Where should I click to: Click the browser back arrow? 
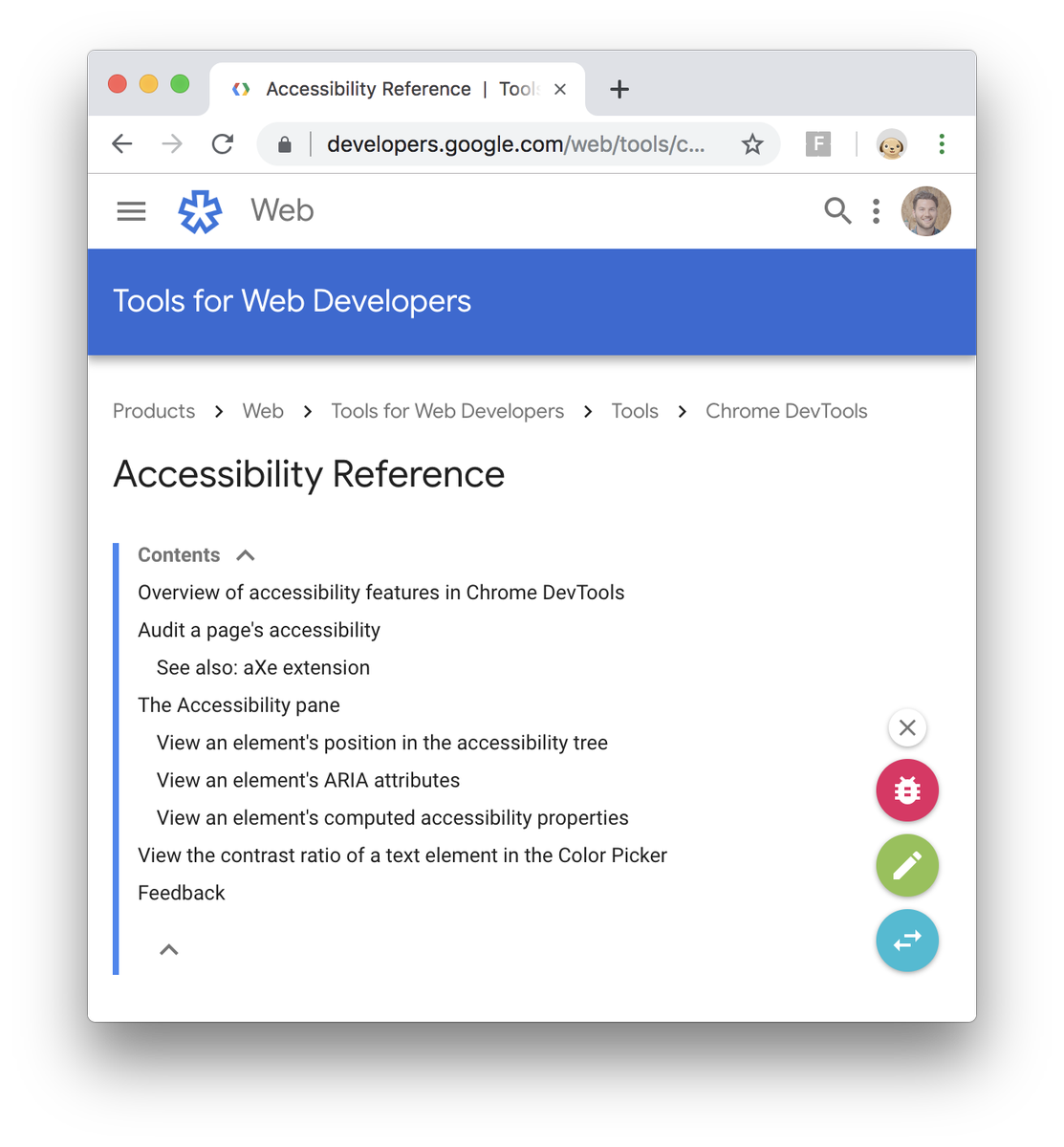click(x=122, y=144)
